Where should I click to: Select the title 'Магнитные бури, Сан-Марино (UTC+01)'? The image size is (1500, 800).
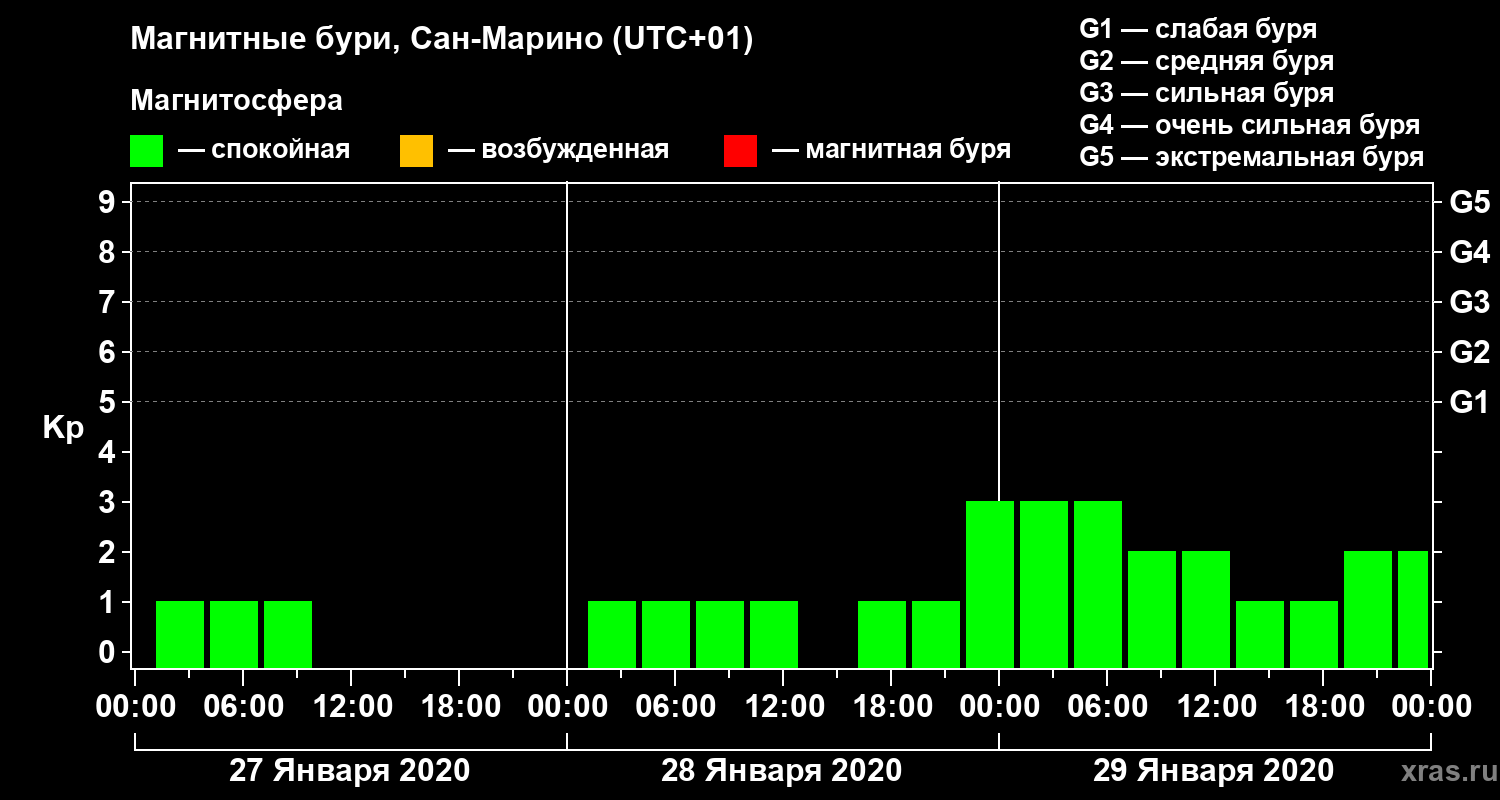pyautogui.click(x=441, y=41)
